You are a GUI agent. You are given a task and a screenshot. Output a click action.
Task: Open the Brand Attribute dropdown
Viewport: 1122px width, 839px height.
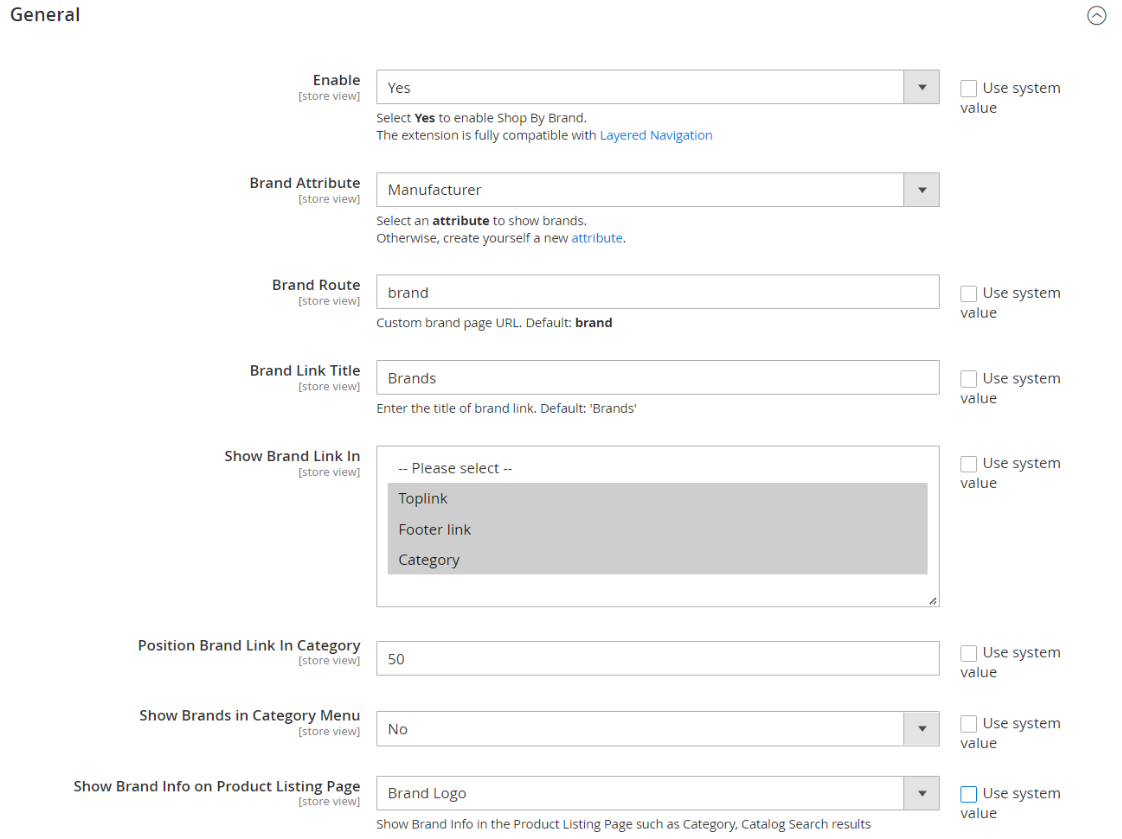click(657, 190)
